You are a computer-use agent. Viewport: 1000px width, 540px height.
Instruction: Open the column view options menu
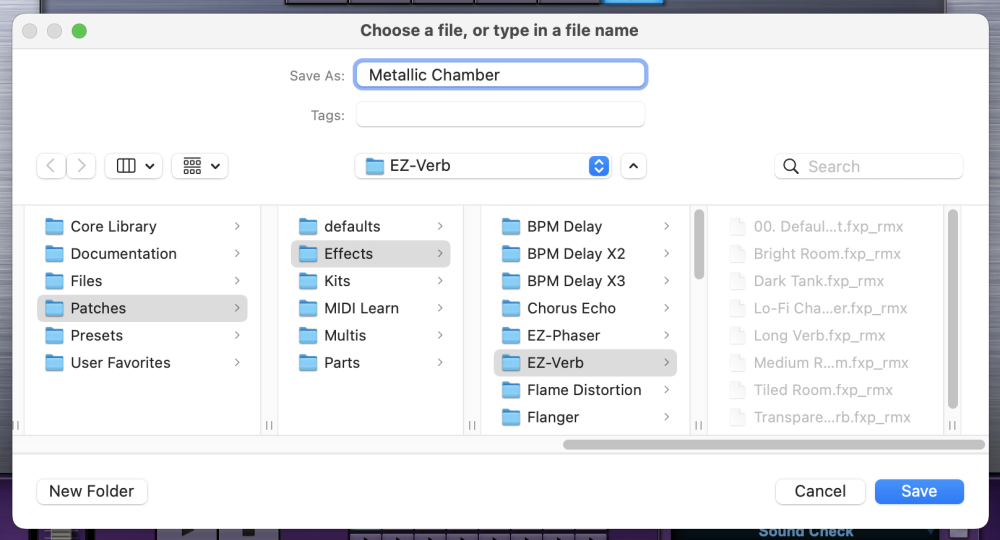(x=134, y=166)
